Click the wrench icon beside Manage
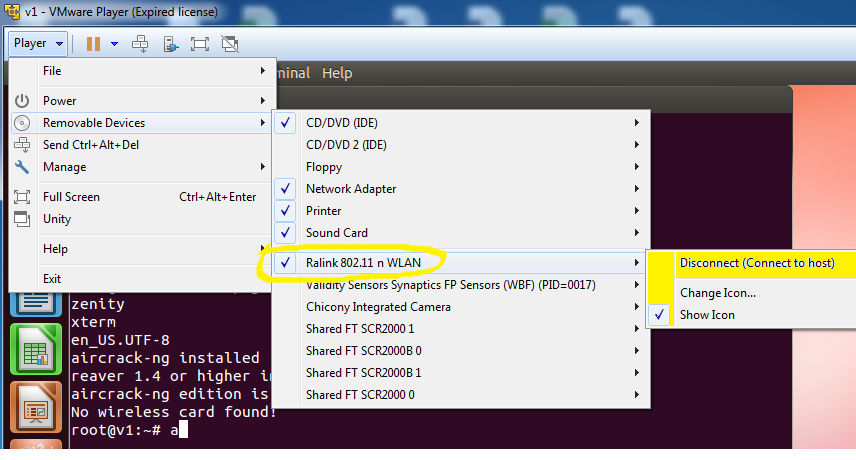The width and height of the screenshot is (856, 460). click(22, 167)
